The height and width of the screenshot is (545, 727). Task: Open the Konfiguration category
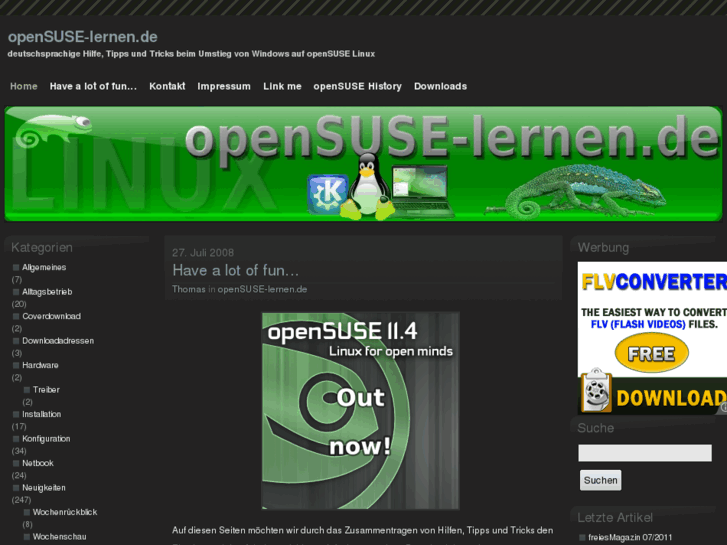click(46, 439)
